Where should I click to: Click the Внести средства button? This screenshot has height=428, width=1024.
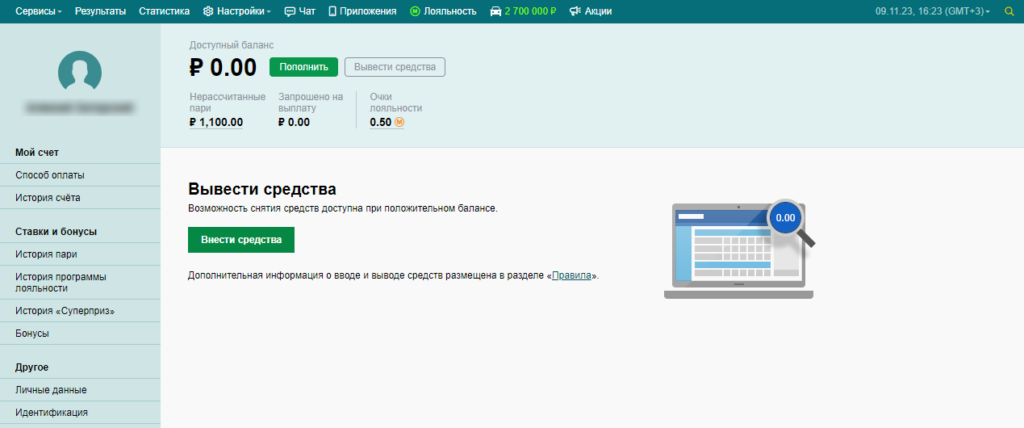[x=241, y=240]
